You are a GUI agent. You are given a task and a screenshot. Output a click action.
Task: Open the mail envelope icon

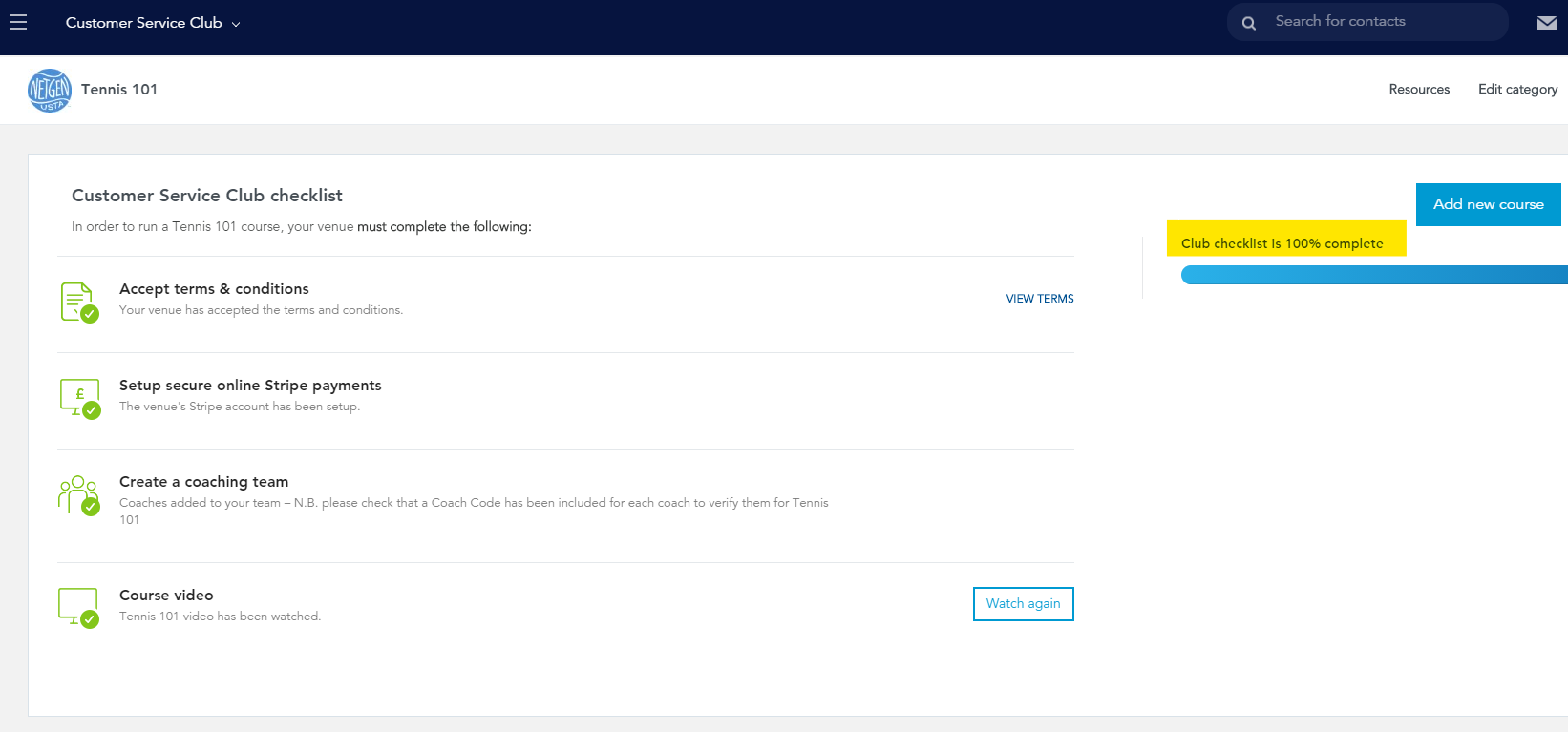(1547, 23)
